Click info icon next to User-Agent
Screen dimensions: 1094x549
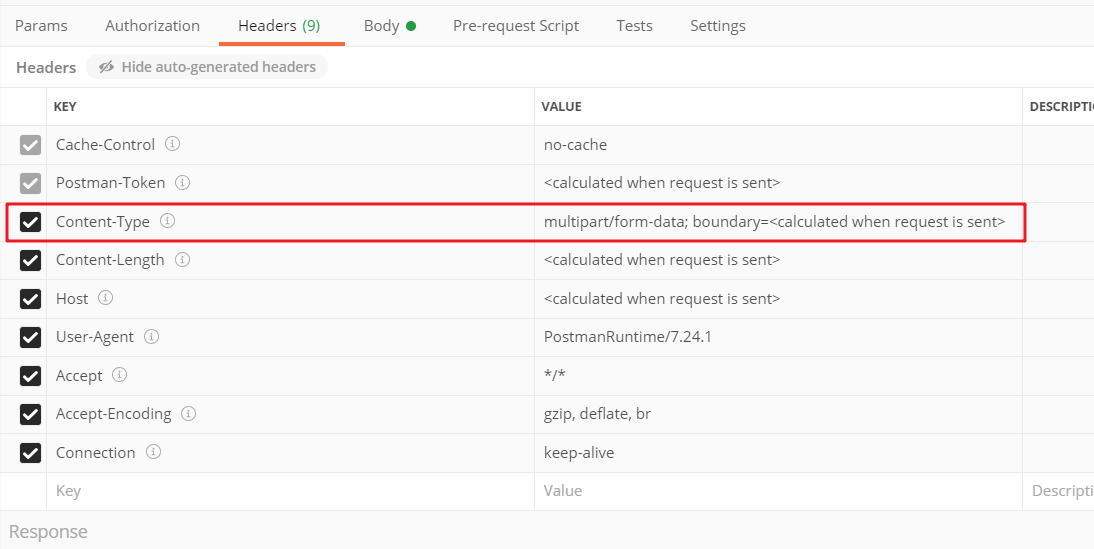(151, 336)
